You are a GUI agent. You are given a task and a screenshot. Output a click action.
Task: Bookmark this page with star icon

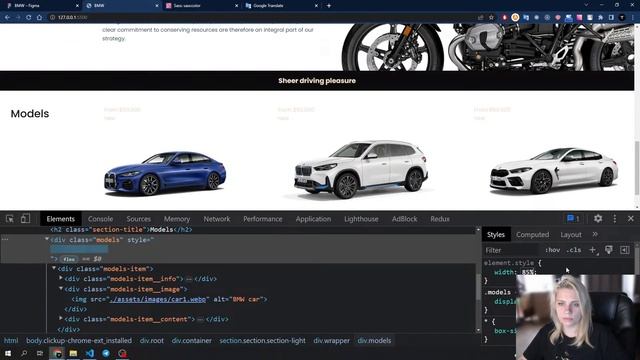pos(491,18)
